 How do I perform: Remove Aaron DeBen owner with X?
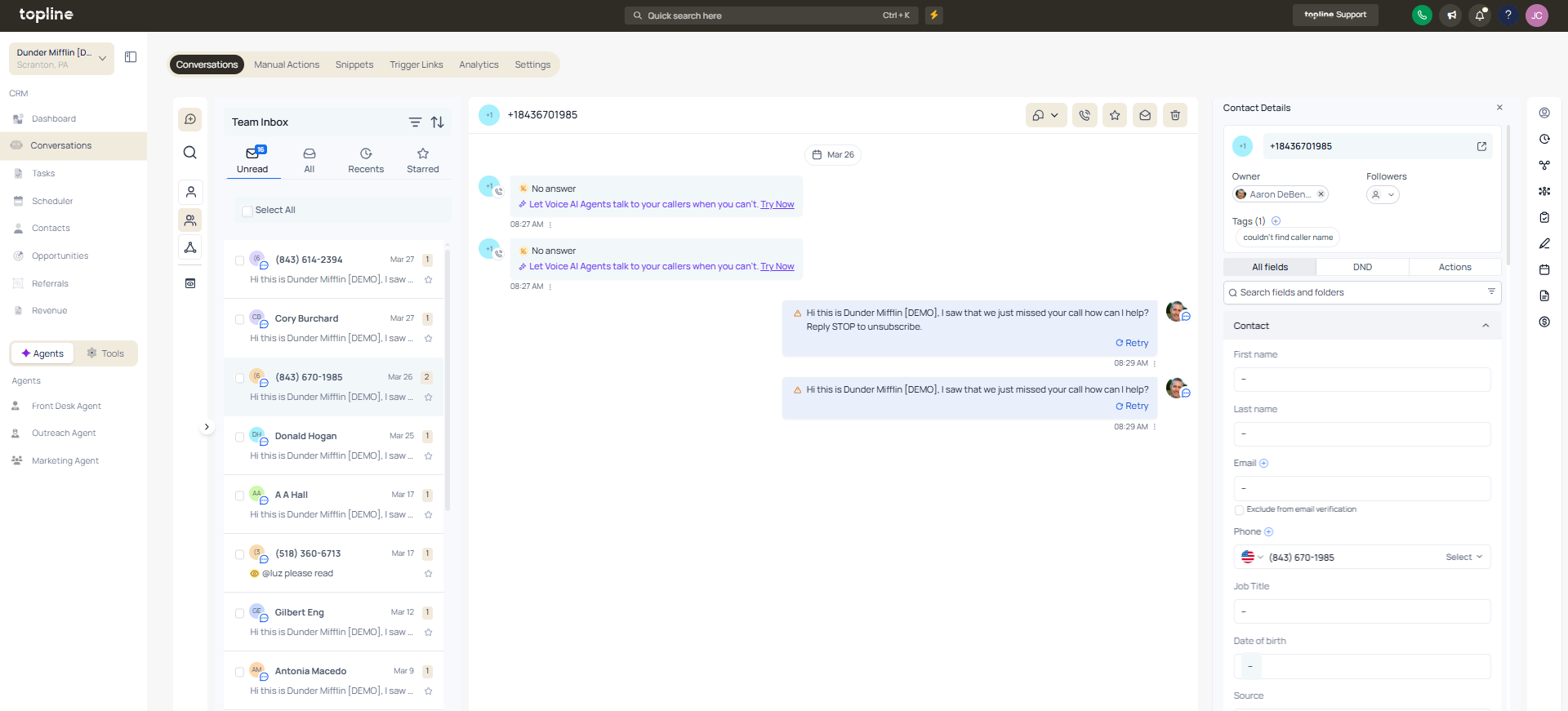click(1321, 194)
